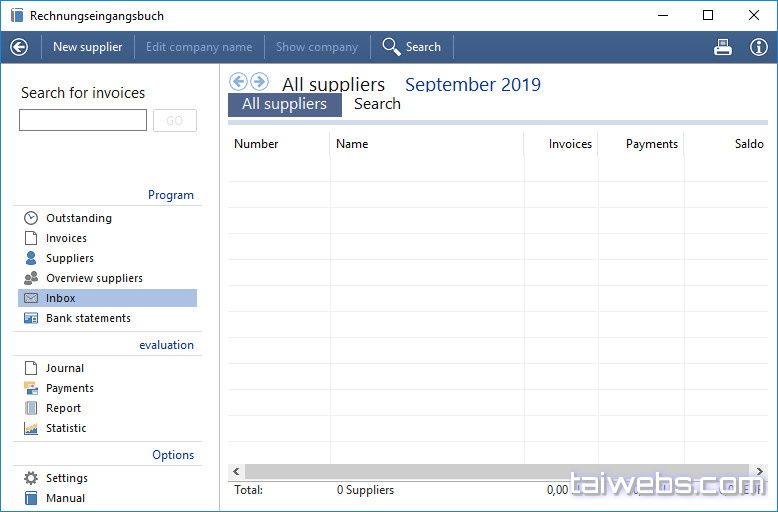The height and width of the screenshot is (512, 778).
Task: Click the Search toolbar button
Action: pyautogui.click(x=412, y=47)
